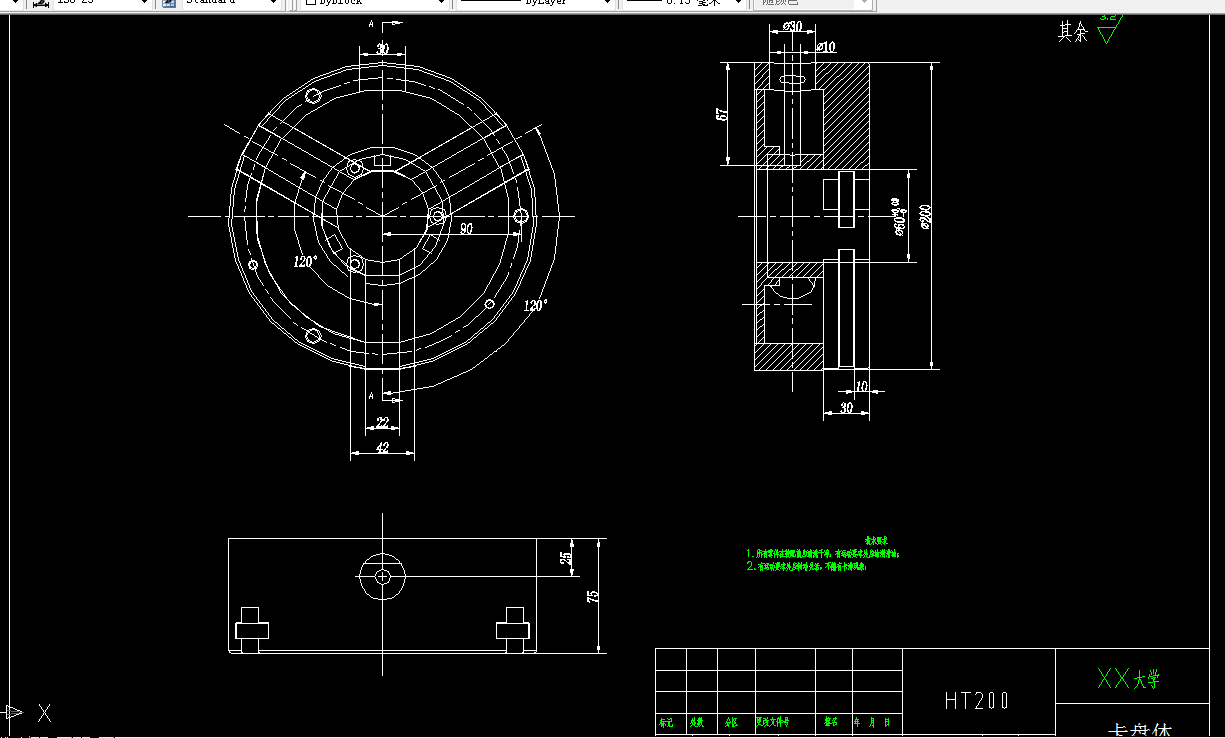Select the left 120° angle dimension
This screenshot has height=738, width=1225.
[305, 261]
